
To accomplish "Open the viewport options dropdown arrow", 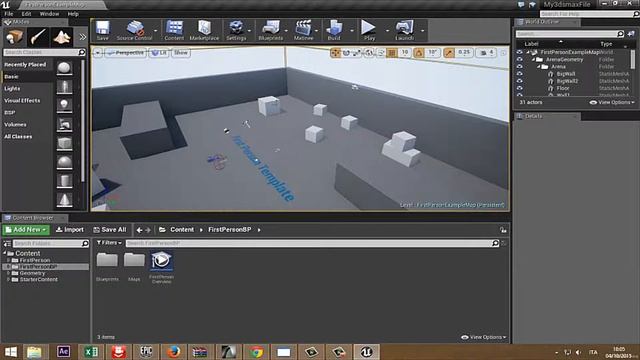I will tap(98, 53).
